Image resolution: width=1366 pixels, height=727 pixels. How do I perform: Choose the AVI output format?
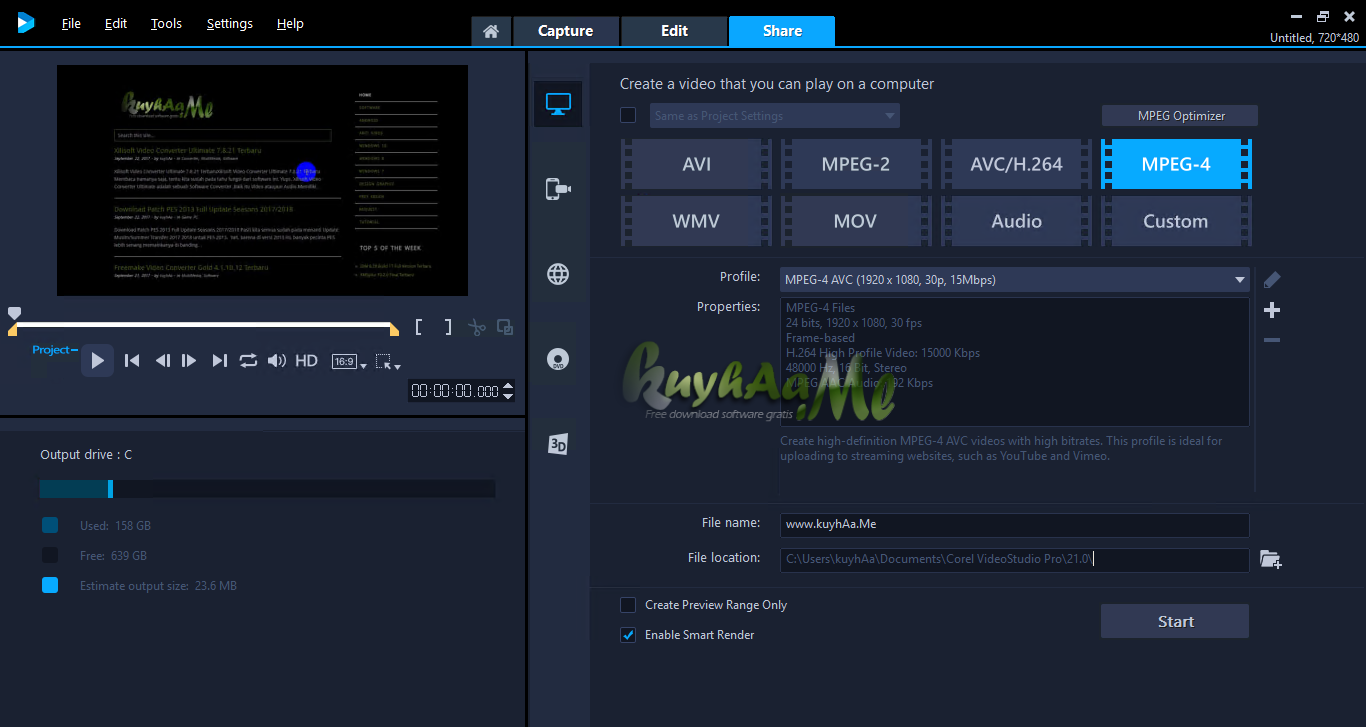[696, 164]
